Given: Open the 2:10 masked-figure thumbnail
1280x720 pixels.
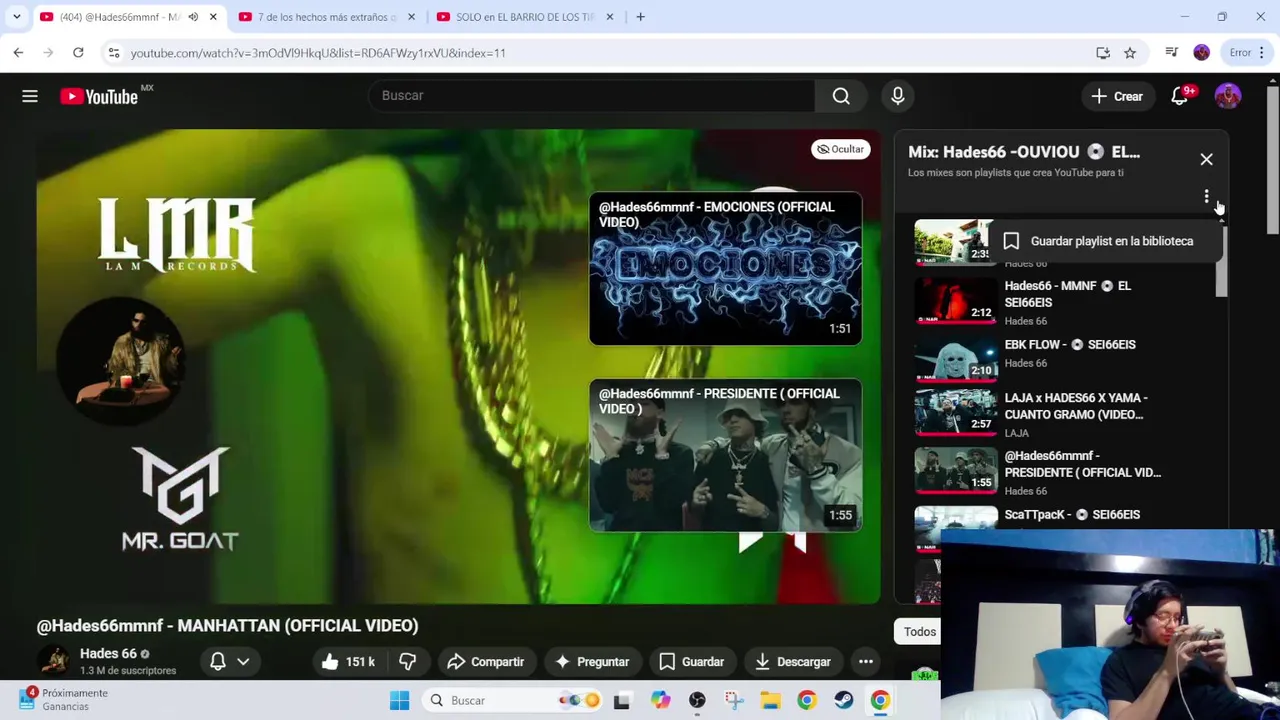Looking at the screenshot, I should (956, 359).
